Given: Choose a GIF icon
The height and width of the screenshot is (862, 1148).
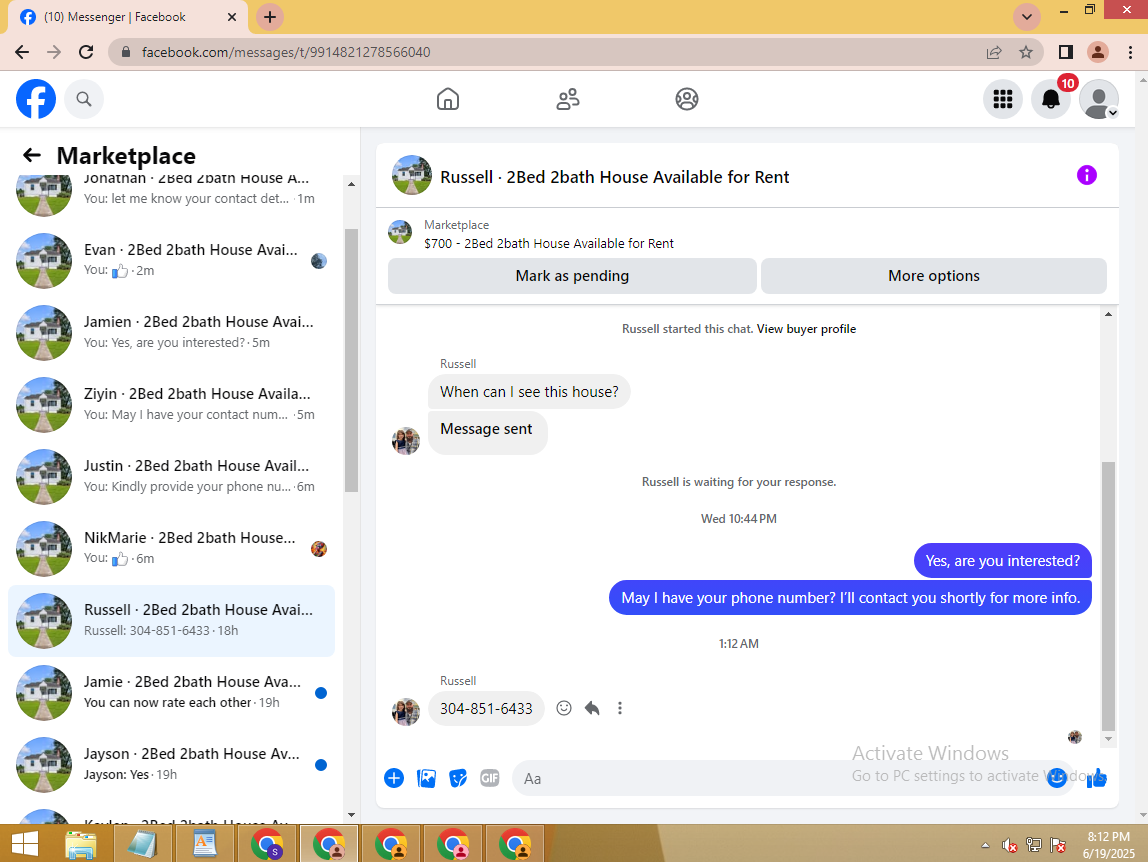Looking at the screenshot, I should 490,779.
